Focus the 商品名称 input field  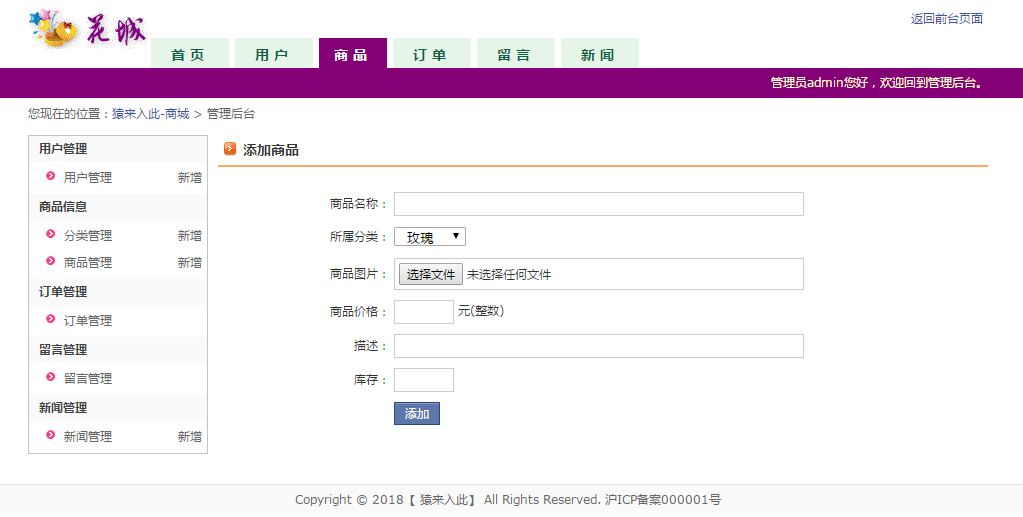[x=599, y=204]
